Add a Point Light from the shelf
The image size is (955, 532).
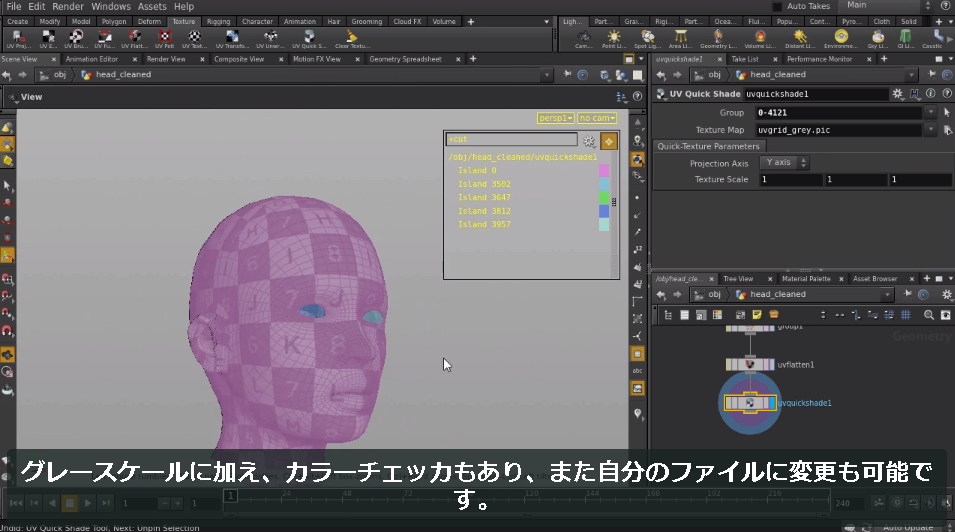tap(613, 39)
